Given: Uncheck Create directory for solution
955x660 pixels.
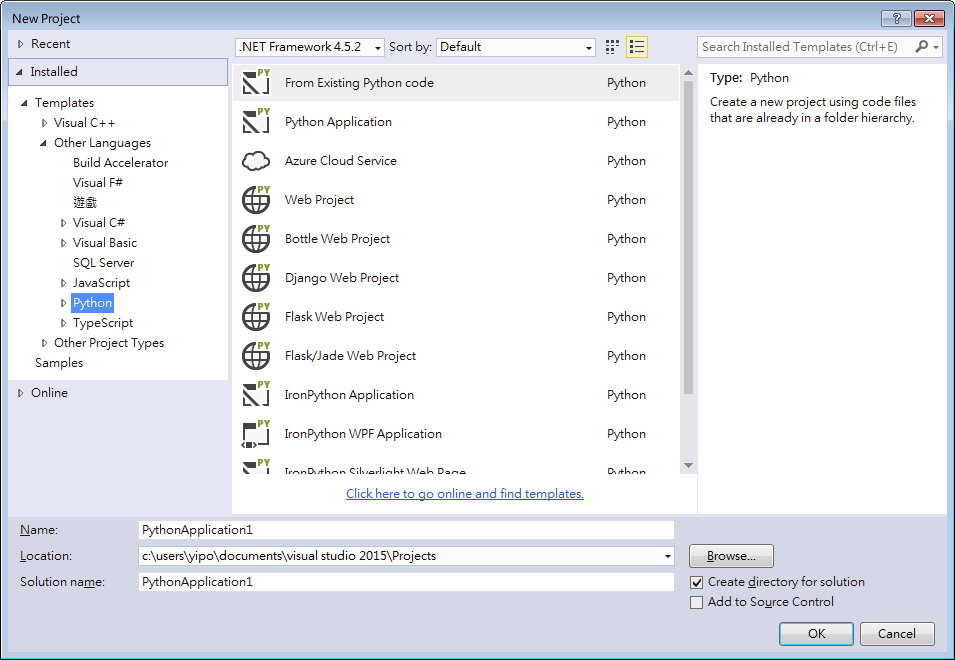Looking at the screenshot, I should [697, 582].
